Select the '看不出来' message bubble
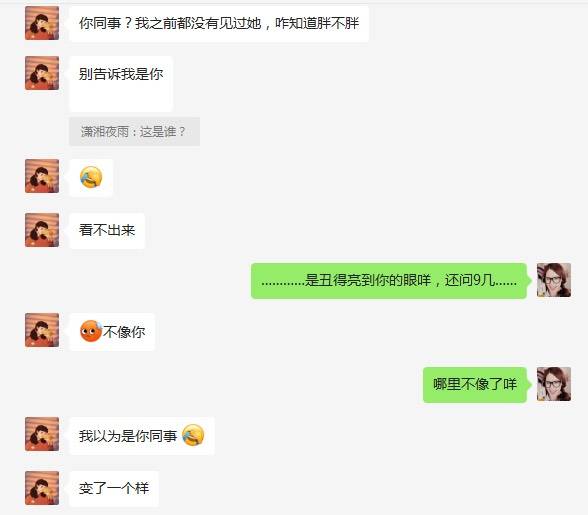 [107, 230]
